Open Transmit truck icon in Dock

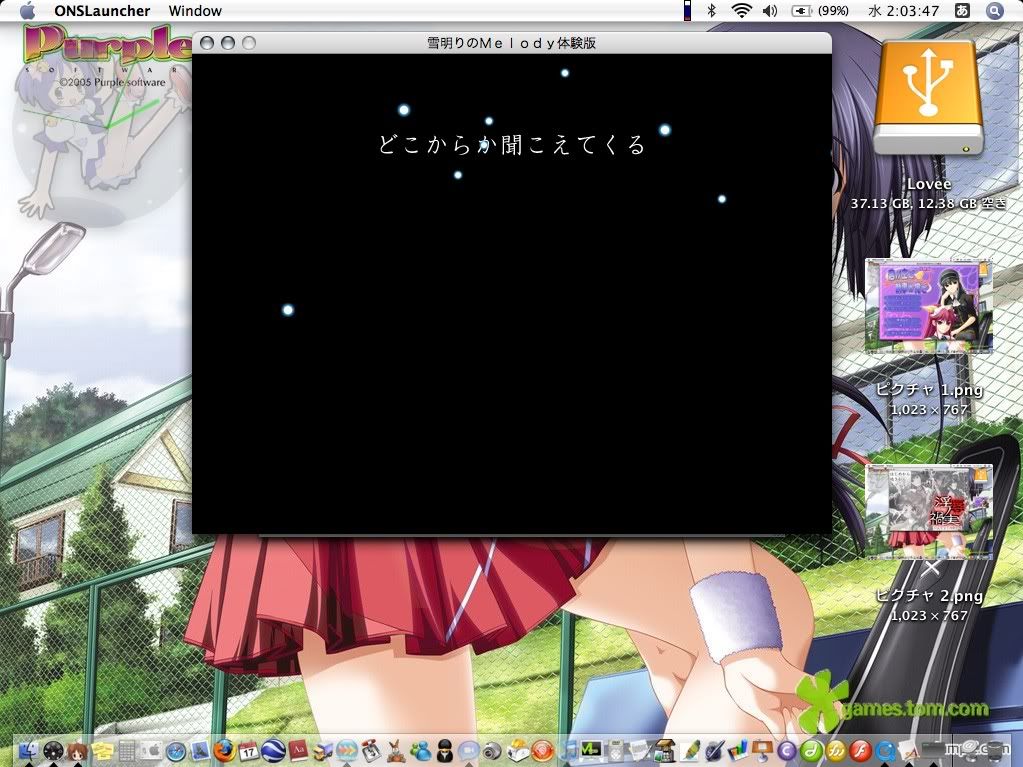pos(322,751)
